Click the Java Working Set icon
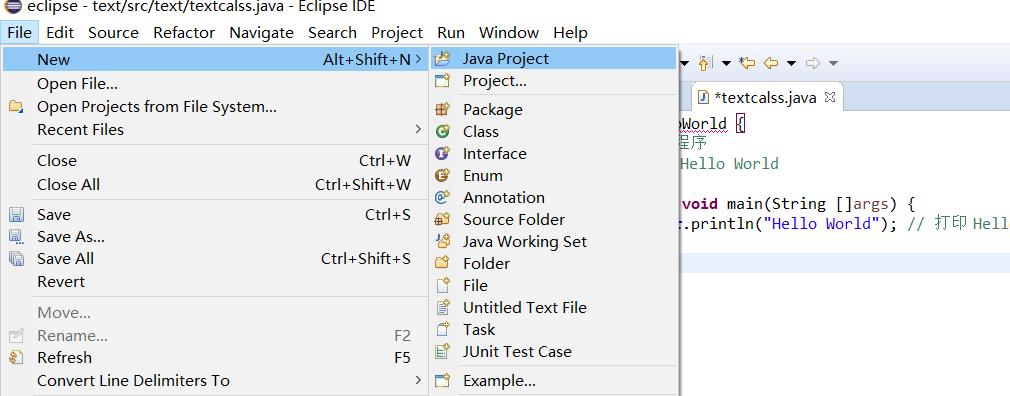This screenshot has width=1010, height=396. pyautogui.click(x=442, y=241)
